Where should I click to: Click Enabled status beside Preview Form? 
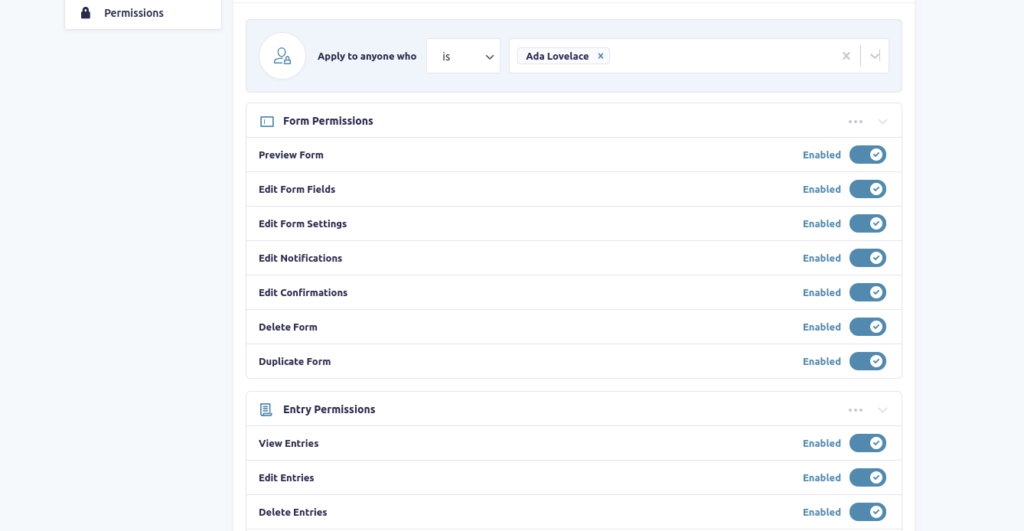click(822, 155)
